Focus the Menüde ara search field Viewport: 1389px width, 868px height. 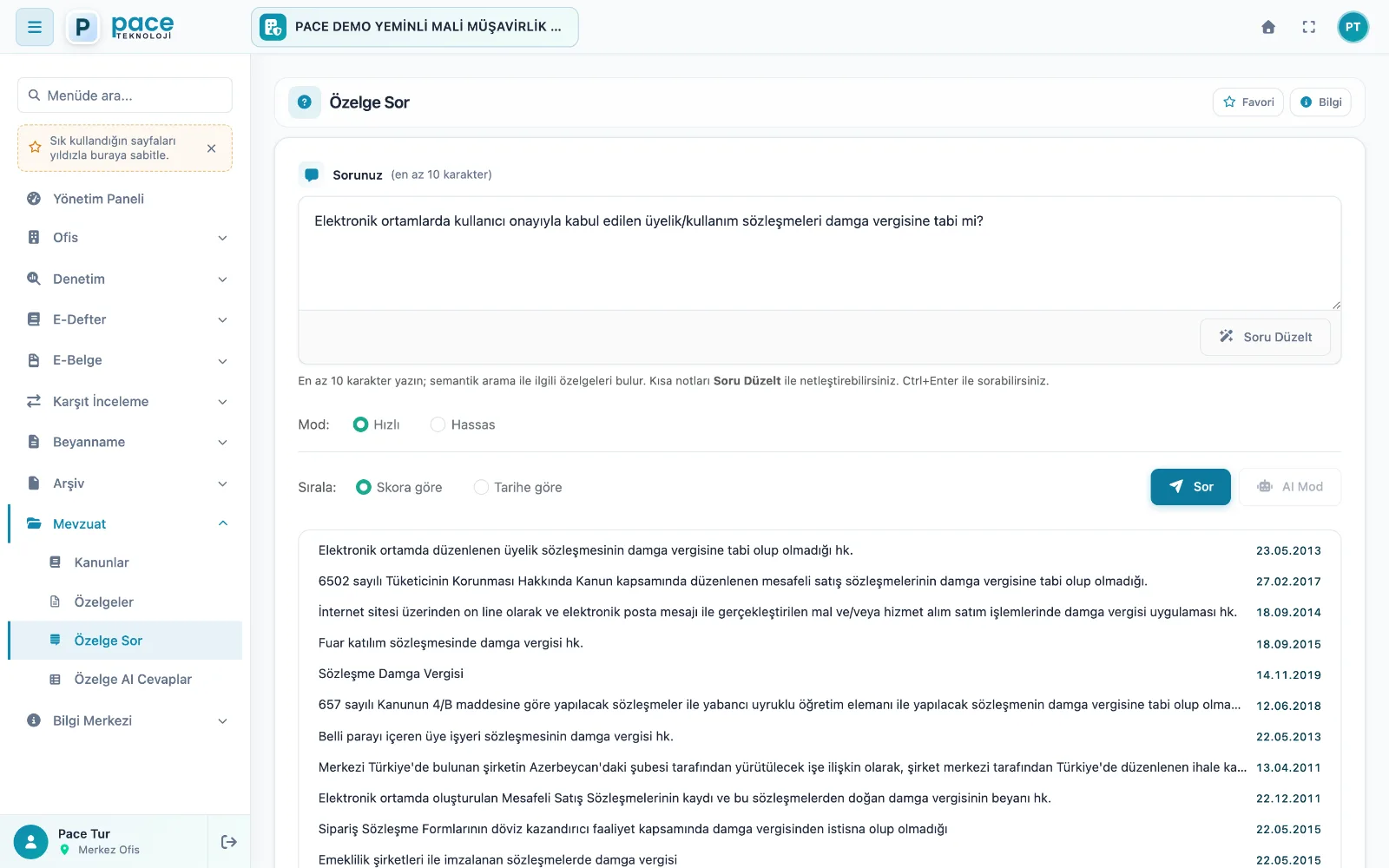(125, 95)
